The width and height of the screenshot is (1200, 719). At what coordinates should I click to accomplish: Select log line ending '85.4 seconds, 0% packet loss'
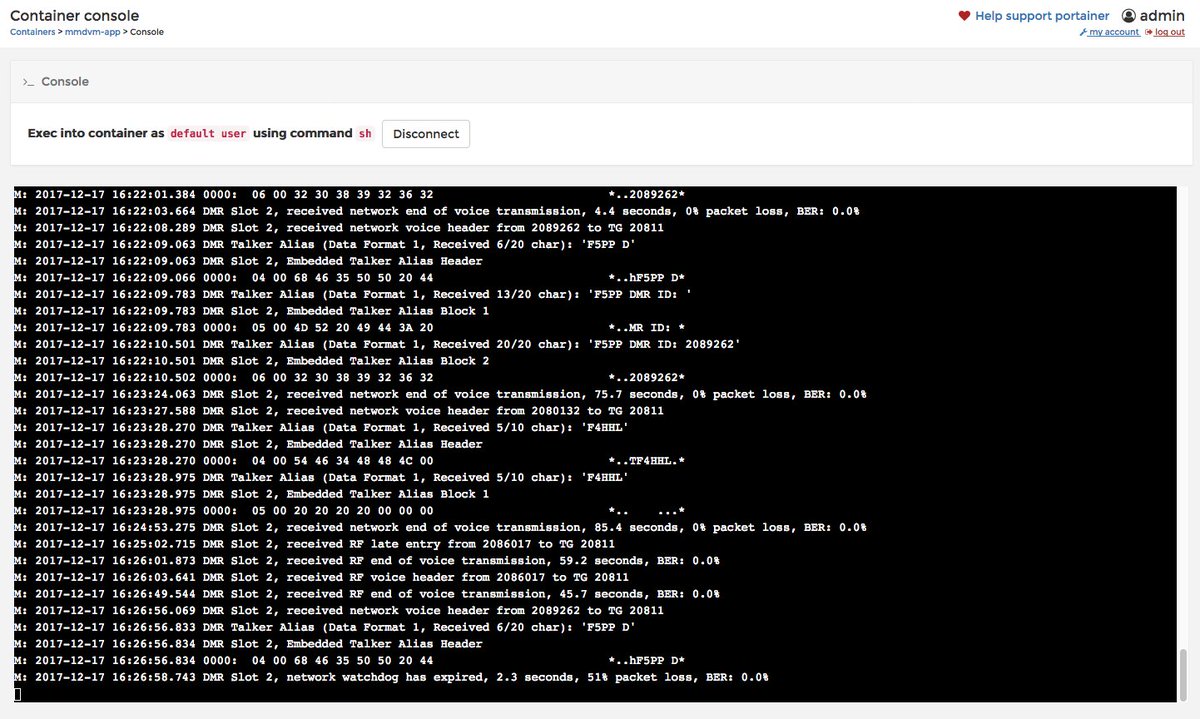coord(440,527)
